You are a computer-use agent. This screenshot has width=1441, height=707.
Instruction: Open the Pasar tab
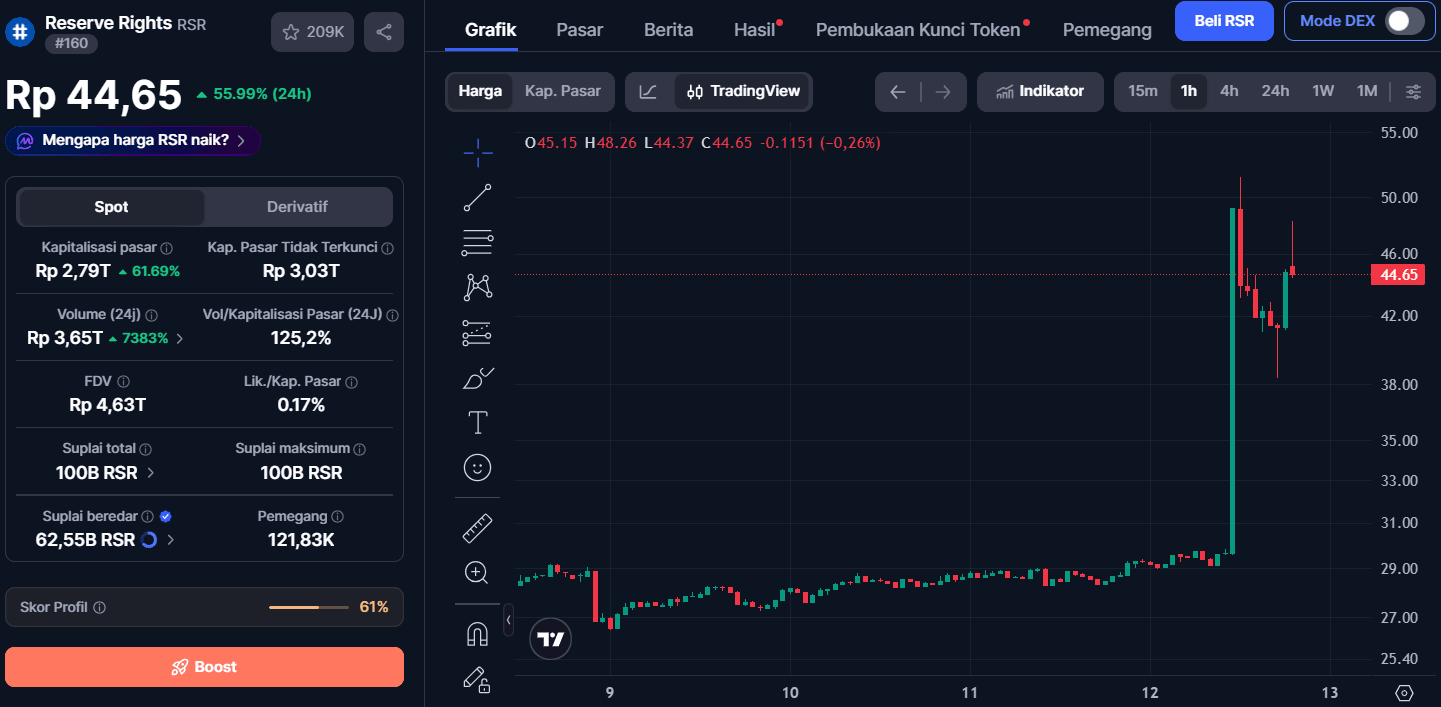click(580, 30)
